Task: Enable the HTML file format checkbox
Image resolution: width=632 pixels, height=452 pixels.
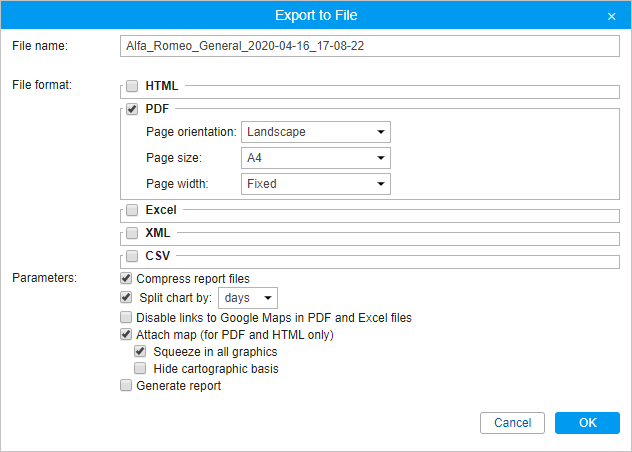Action: pyautogui.click(x=132, y=87)
